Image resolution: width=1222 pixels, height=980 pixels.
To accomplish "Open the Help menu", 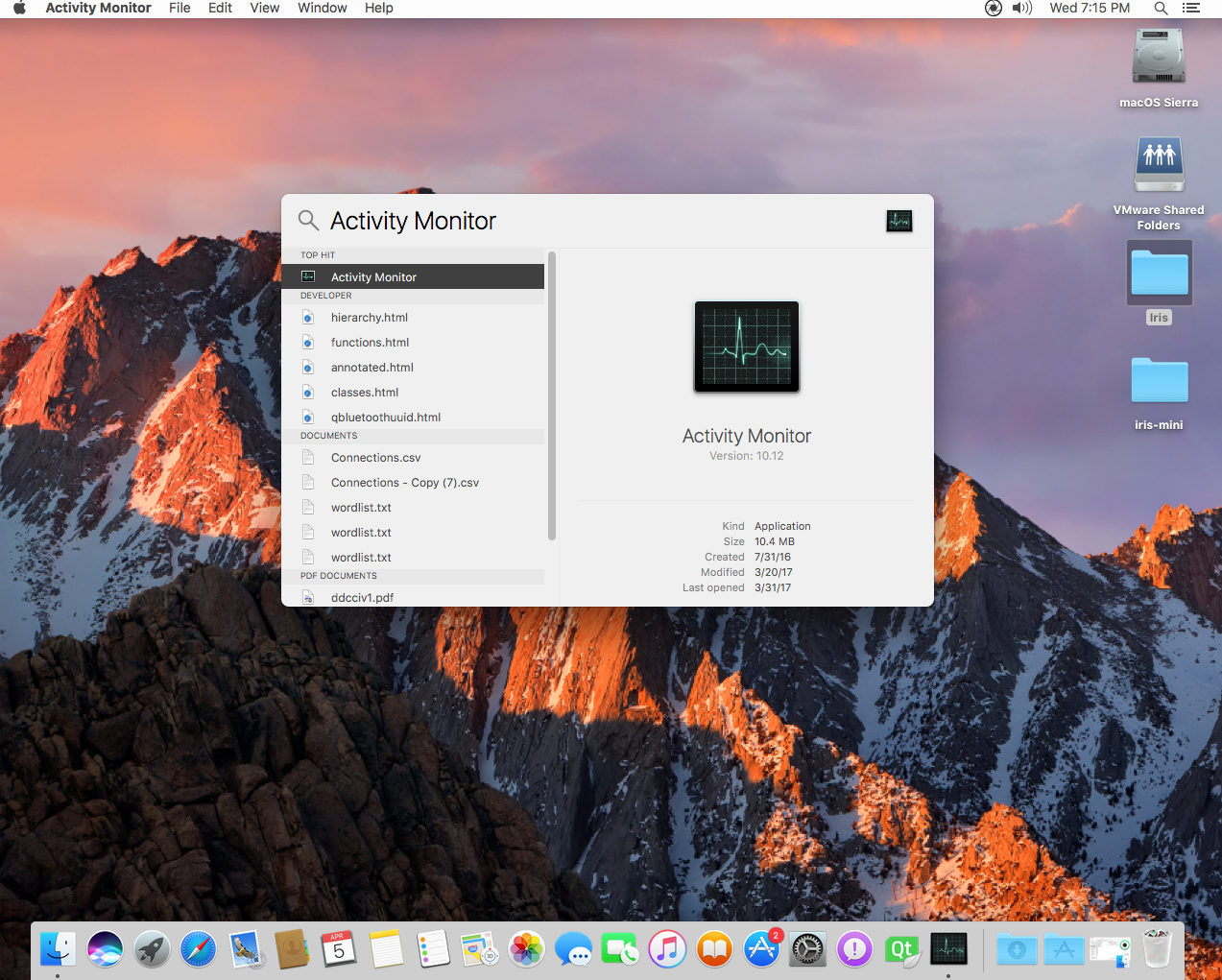I will (379, 8).
